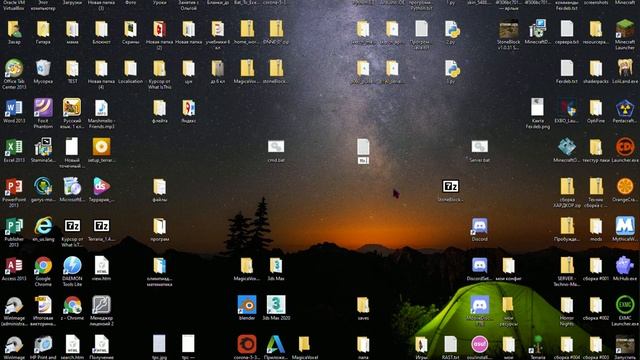Open the SERVER - Techno-Ma zip archive
Image resolution: width=640 pixels, height=360 pixels.
click(x=567, y=266)
